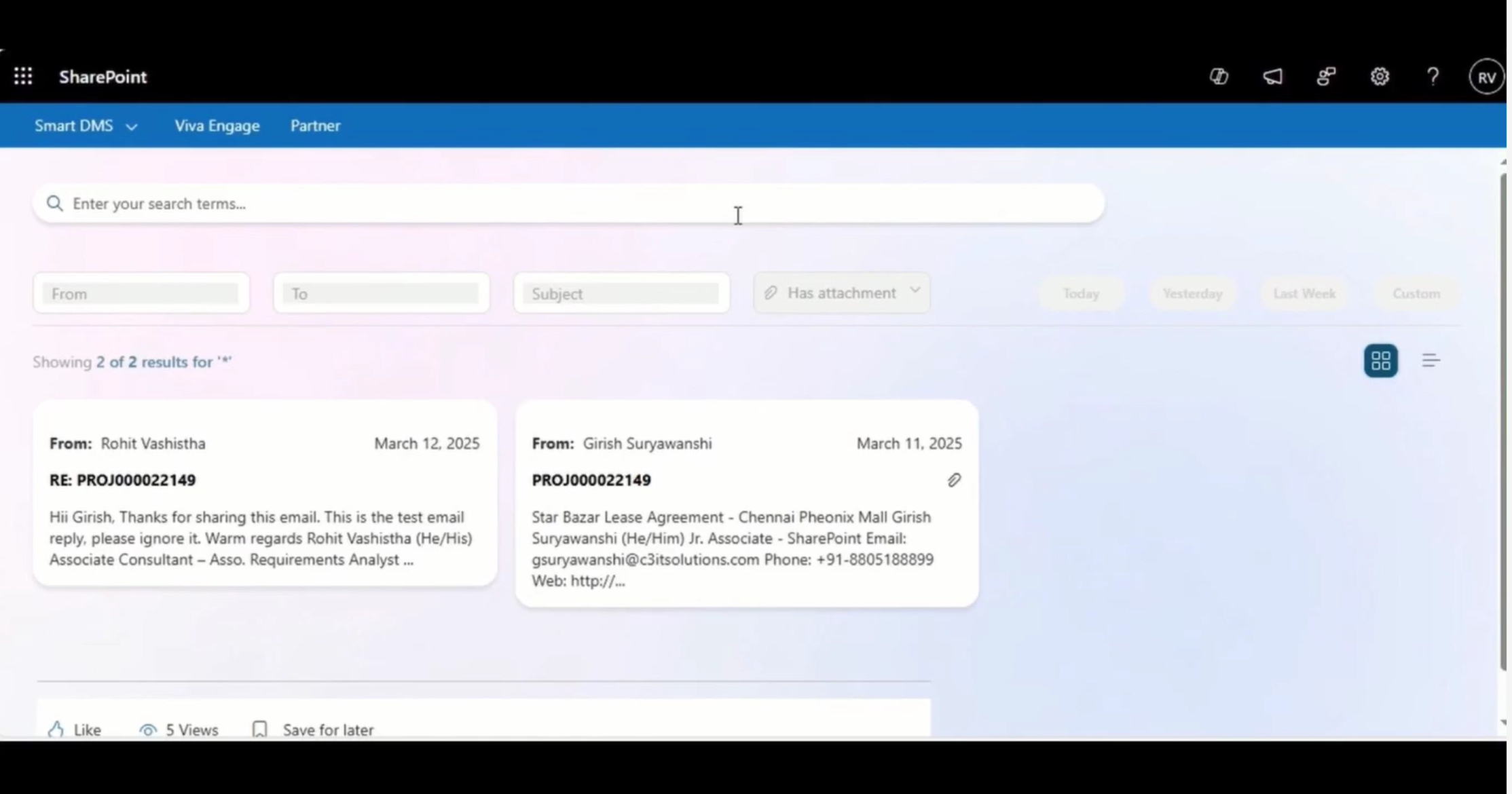1512x794 pixels.
Task: Switch to grid card view
Action: [1380, 360]
